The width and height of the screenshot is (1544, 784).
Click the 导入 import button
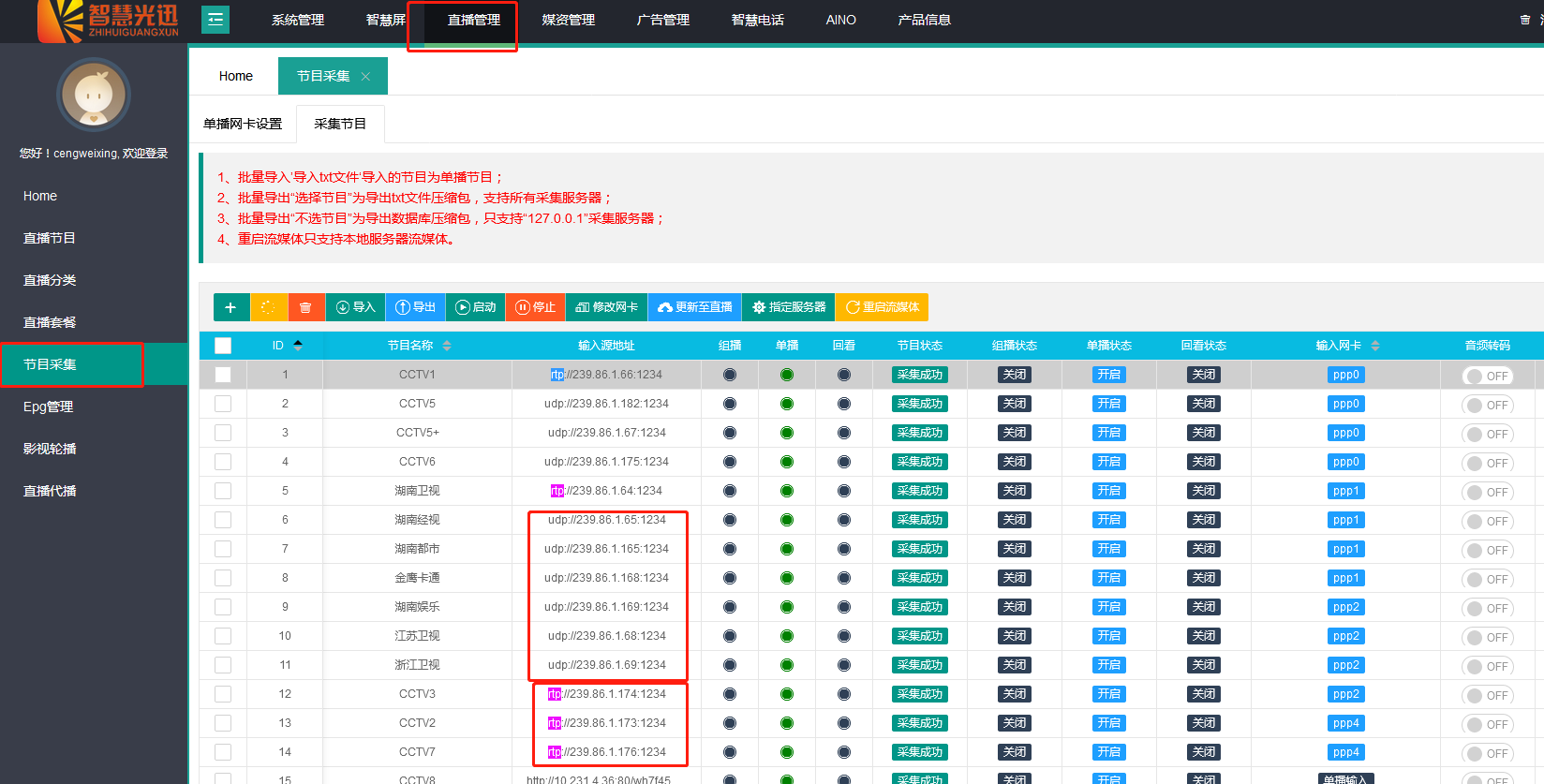point(355,307)
